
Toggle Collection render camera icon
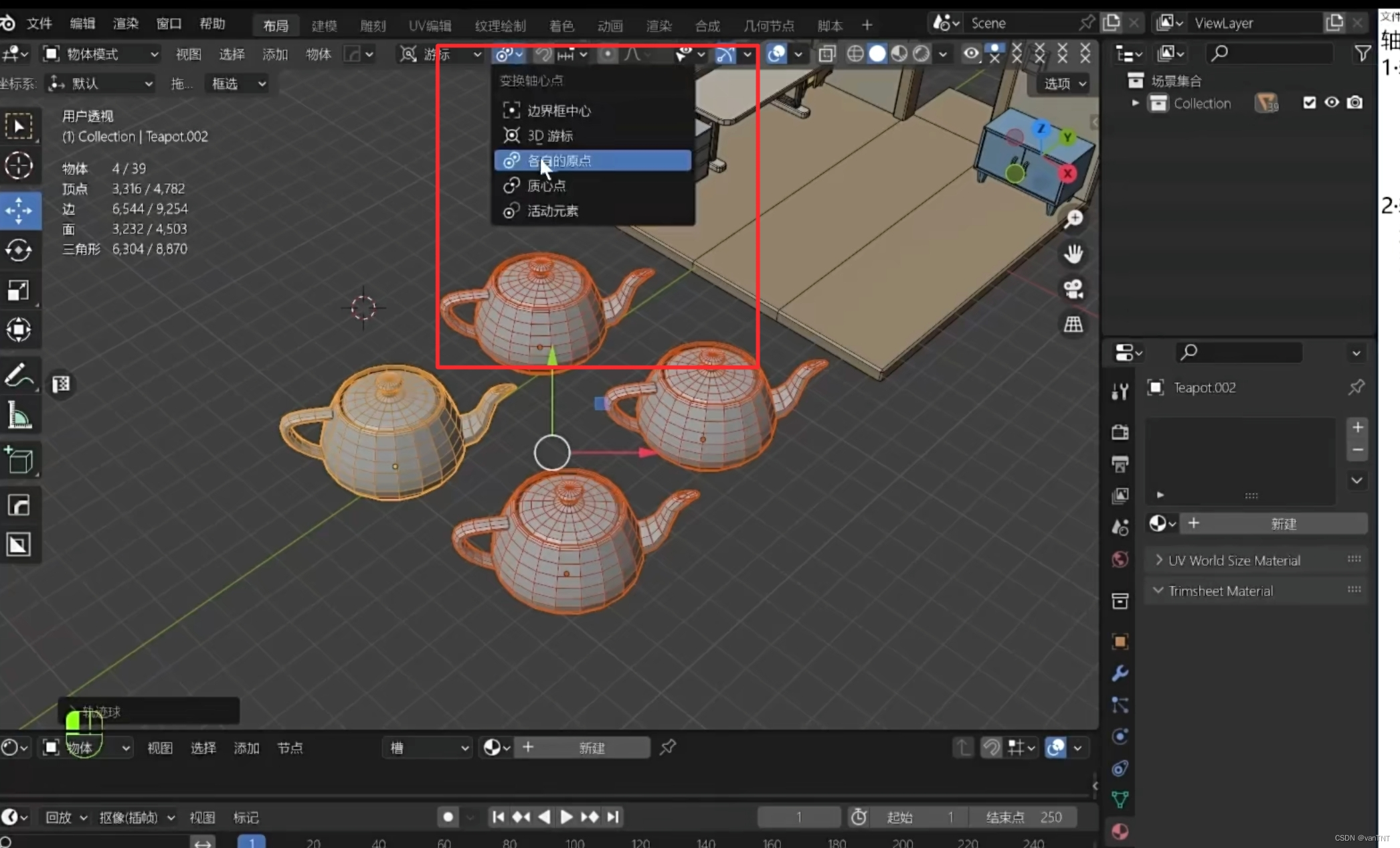click(x=1354, y=102)
